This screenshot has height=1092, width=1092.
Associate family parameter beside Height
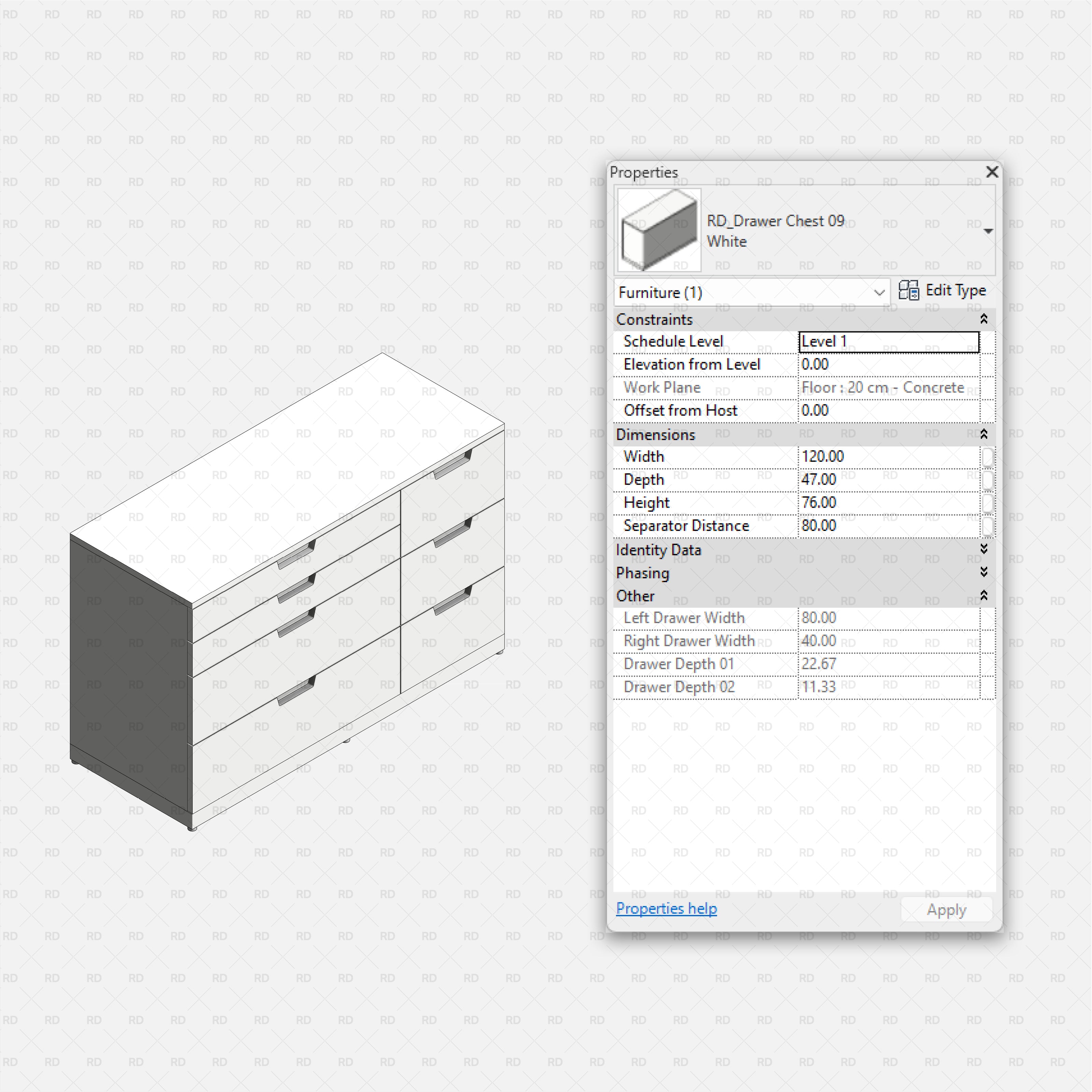(988, 502)
